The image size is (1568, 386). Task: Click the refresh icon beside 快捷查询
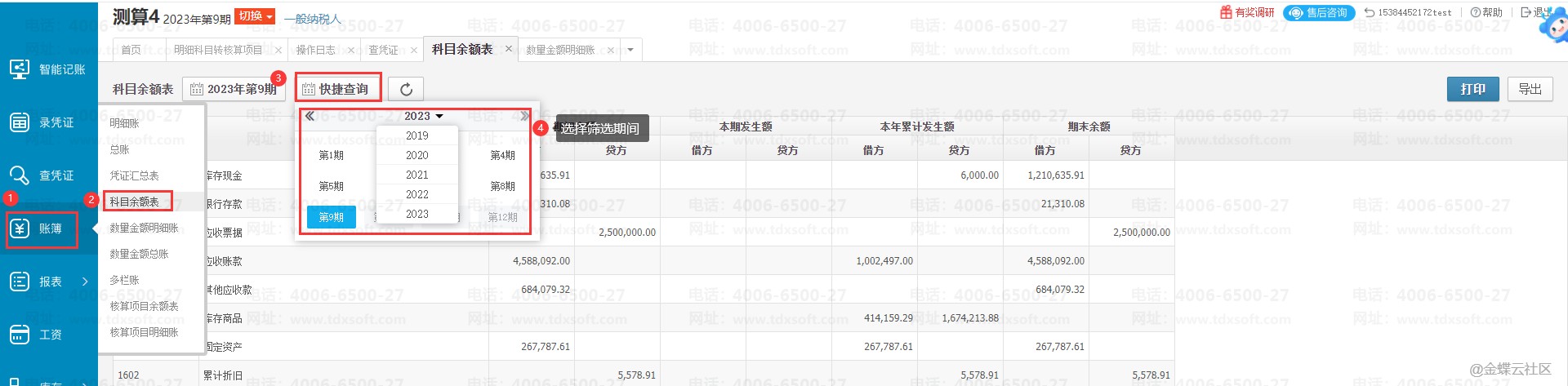(x=406, y=89)
